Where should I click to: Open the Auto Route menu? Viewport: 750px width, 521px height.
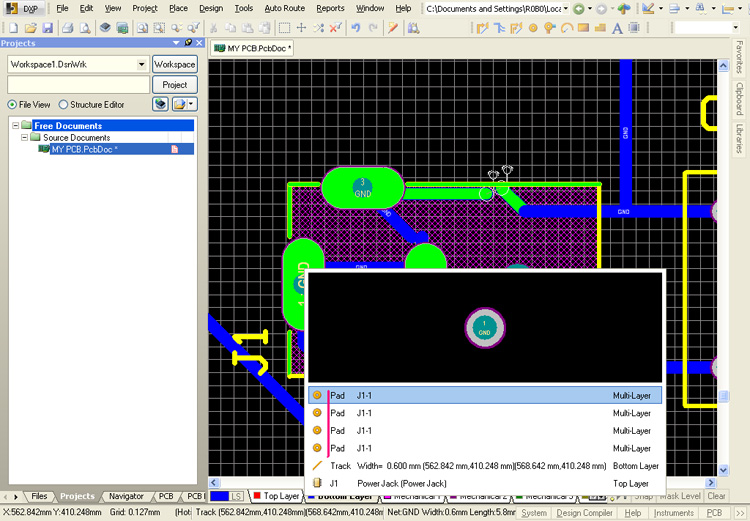click(285, 8)
